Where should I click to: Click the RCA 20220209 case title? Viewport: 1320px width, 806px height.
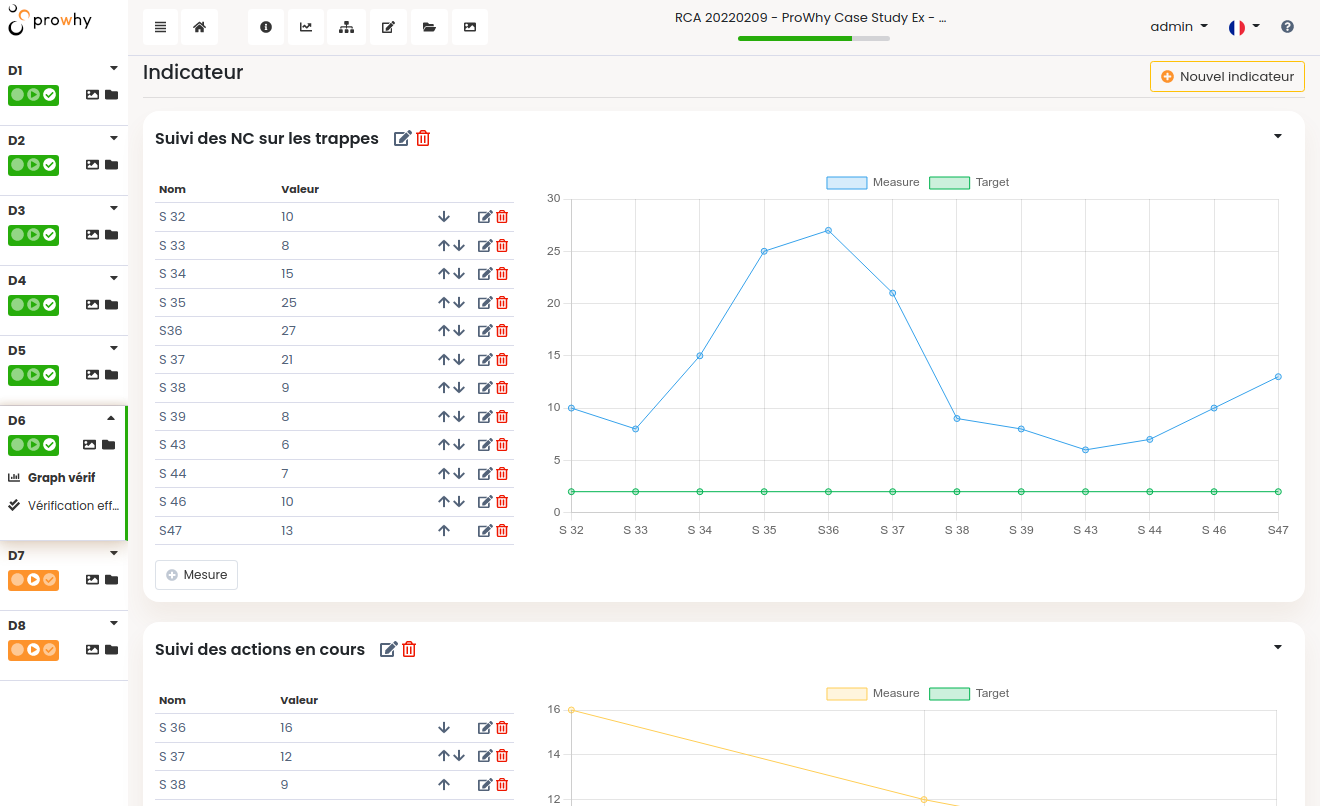tap(810, 18)
